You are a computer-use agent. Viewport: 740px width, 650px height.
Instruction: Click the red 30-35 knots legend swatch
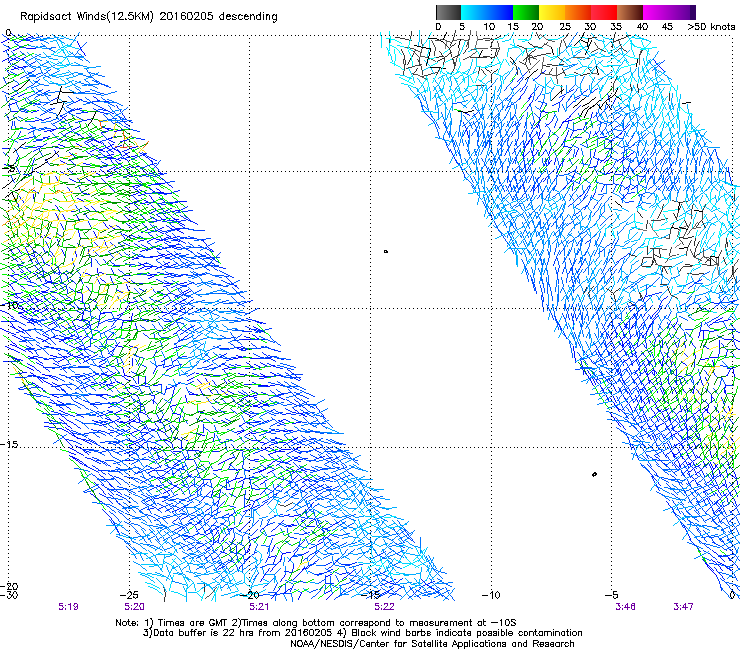coord(604,12)
